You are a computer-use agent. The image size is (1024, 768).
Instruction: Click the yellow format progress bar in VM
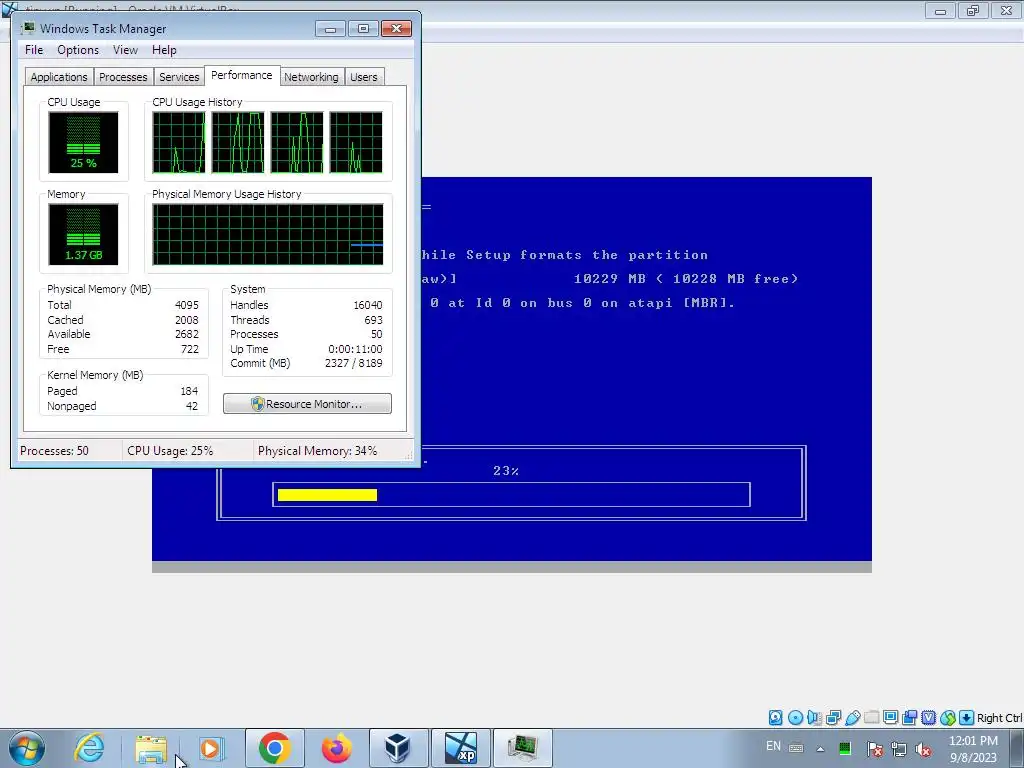327,495
